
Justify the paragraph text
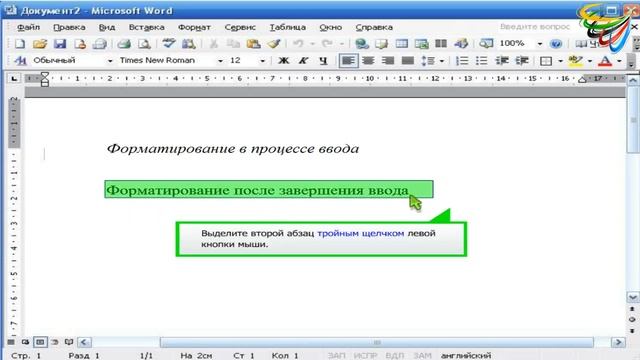click(408, 61)
